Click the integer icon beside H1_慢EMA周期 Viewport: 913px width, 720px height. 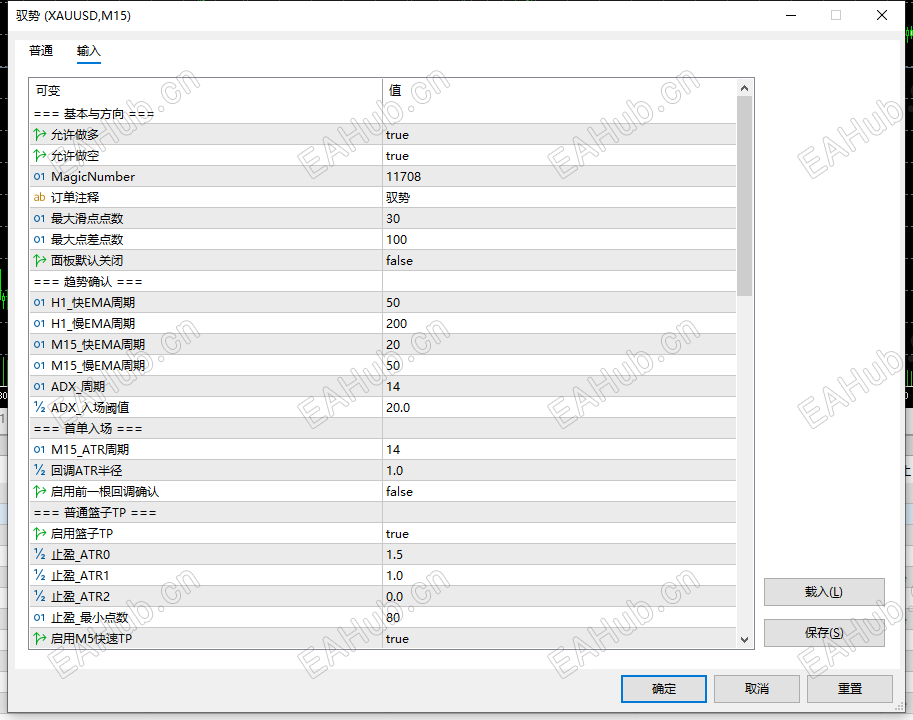[x=40, y=324]
